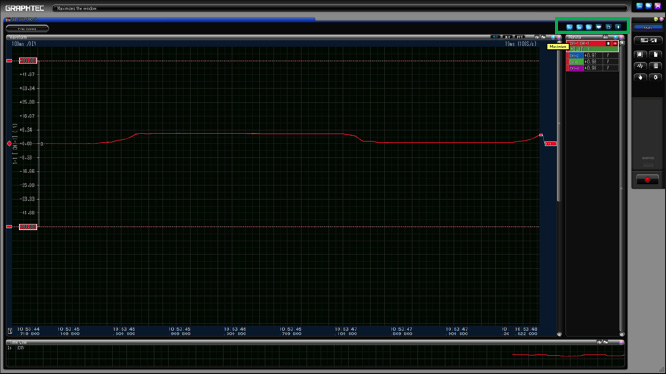Click the blue round button in Monitor header
Viewport: 666px width, 375px height.
click(x=615, y=37)
